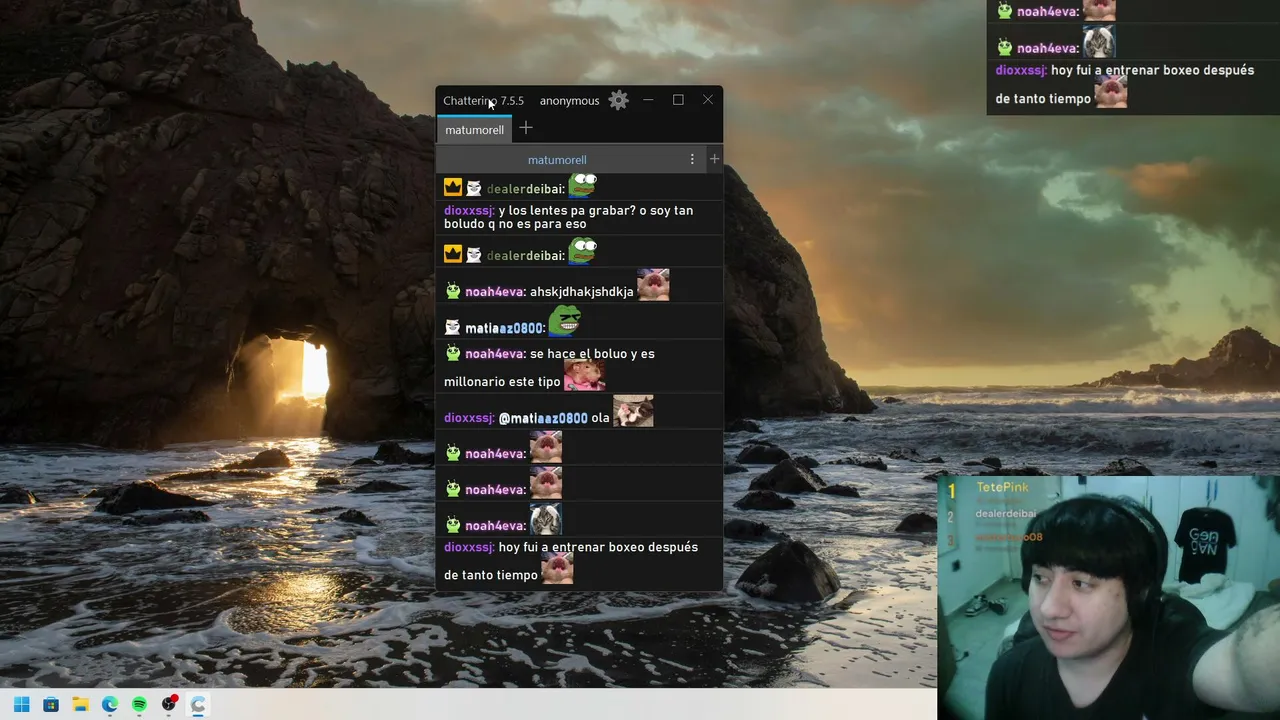Click noah4eva's name on the 'se hace el boluo' message

[495, 354]
